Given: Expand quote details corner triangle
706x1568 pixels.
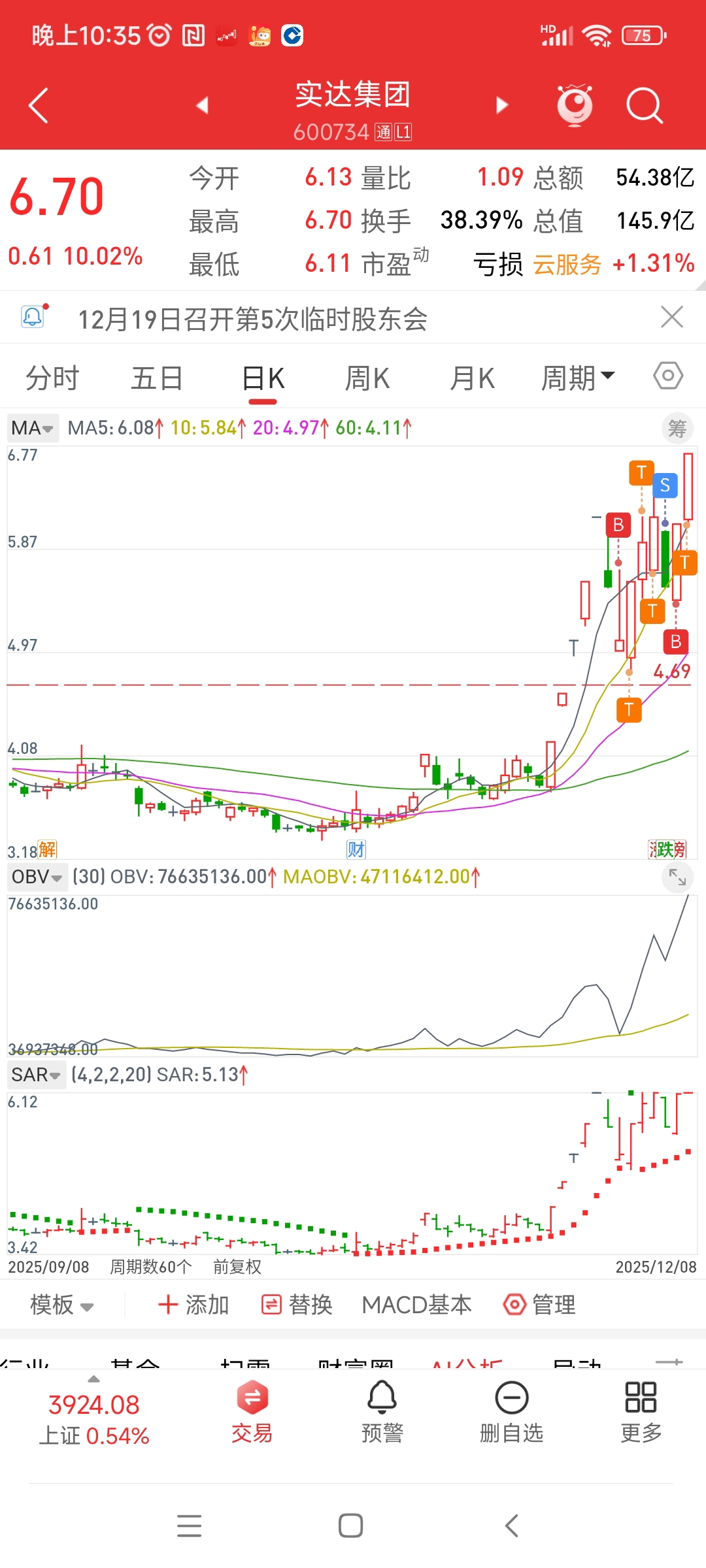Looking at the screenshot, I should pyautogui.click(x=700, y=285).
